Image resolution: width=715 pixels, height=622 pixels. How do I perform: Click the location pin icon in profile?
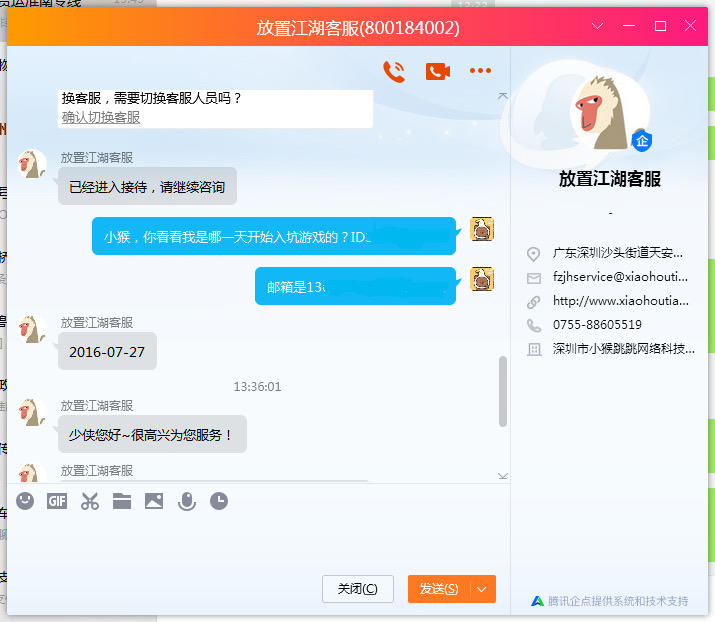(534, 254)
